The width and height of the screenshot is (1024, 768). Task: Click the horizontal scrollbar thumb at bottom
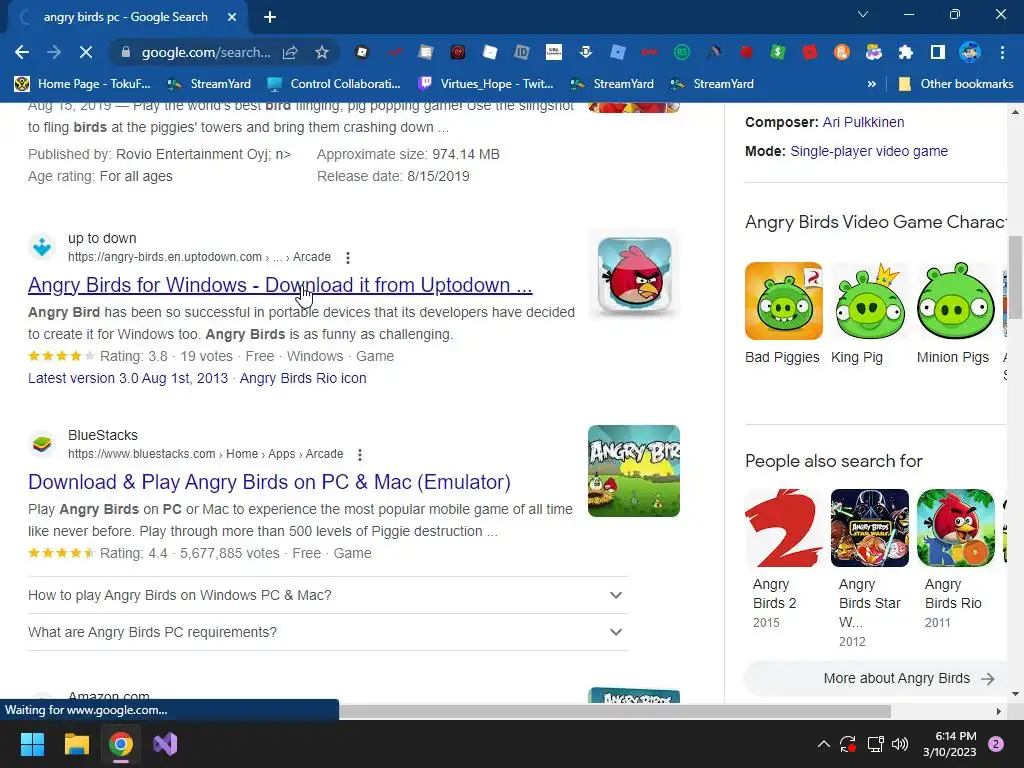click(615, 711)
